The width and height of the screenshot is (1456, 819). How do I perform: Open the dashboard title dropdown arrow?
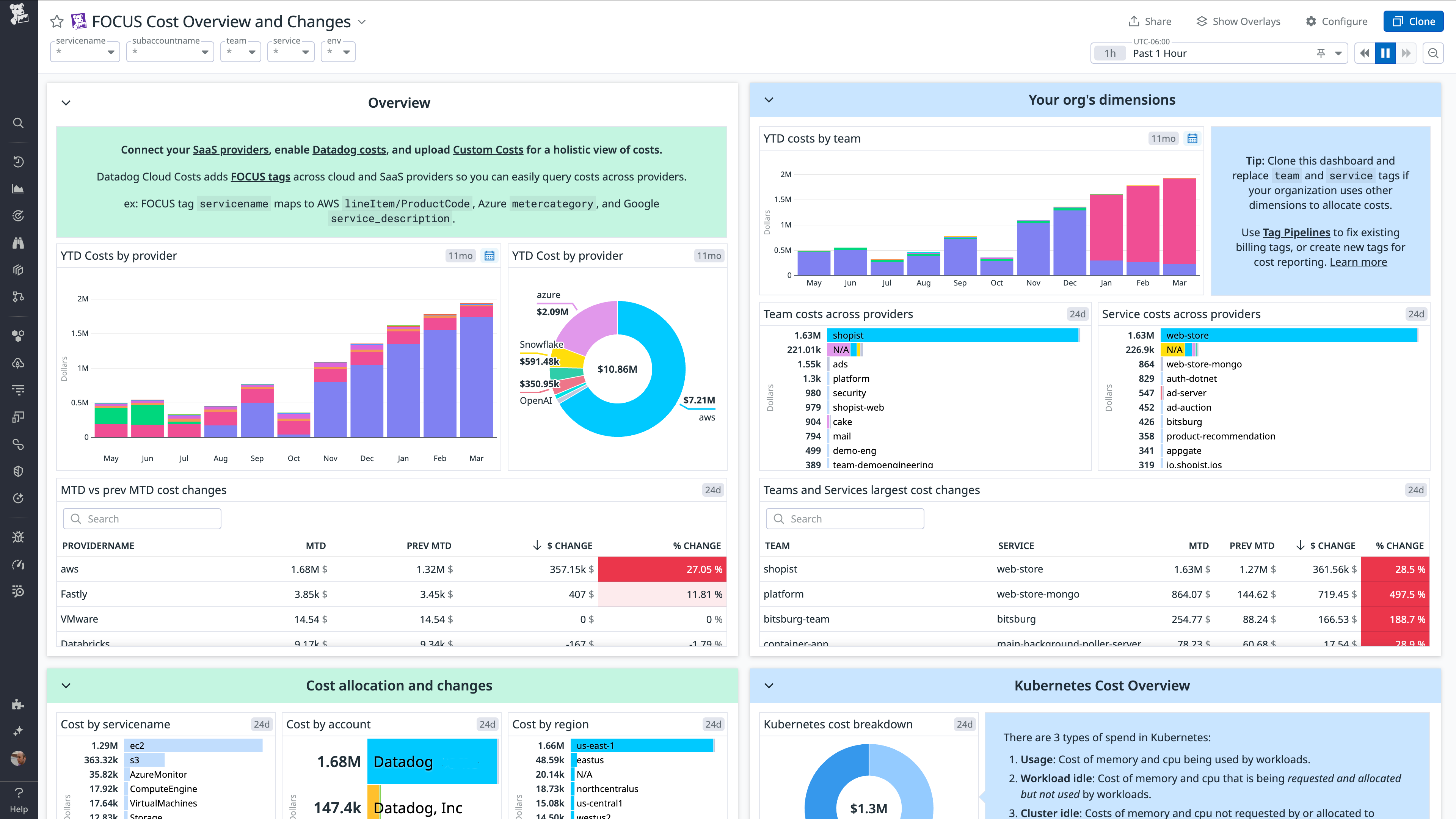point(362,22)
